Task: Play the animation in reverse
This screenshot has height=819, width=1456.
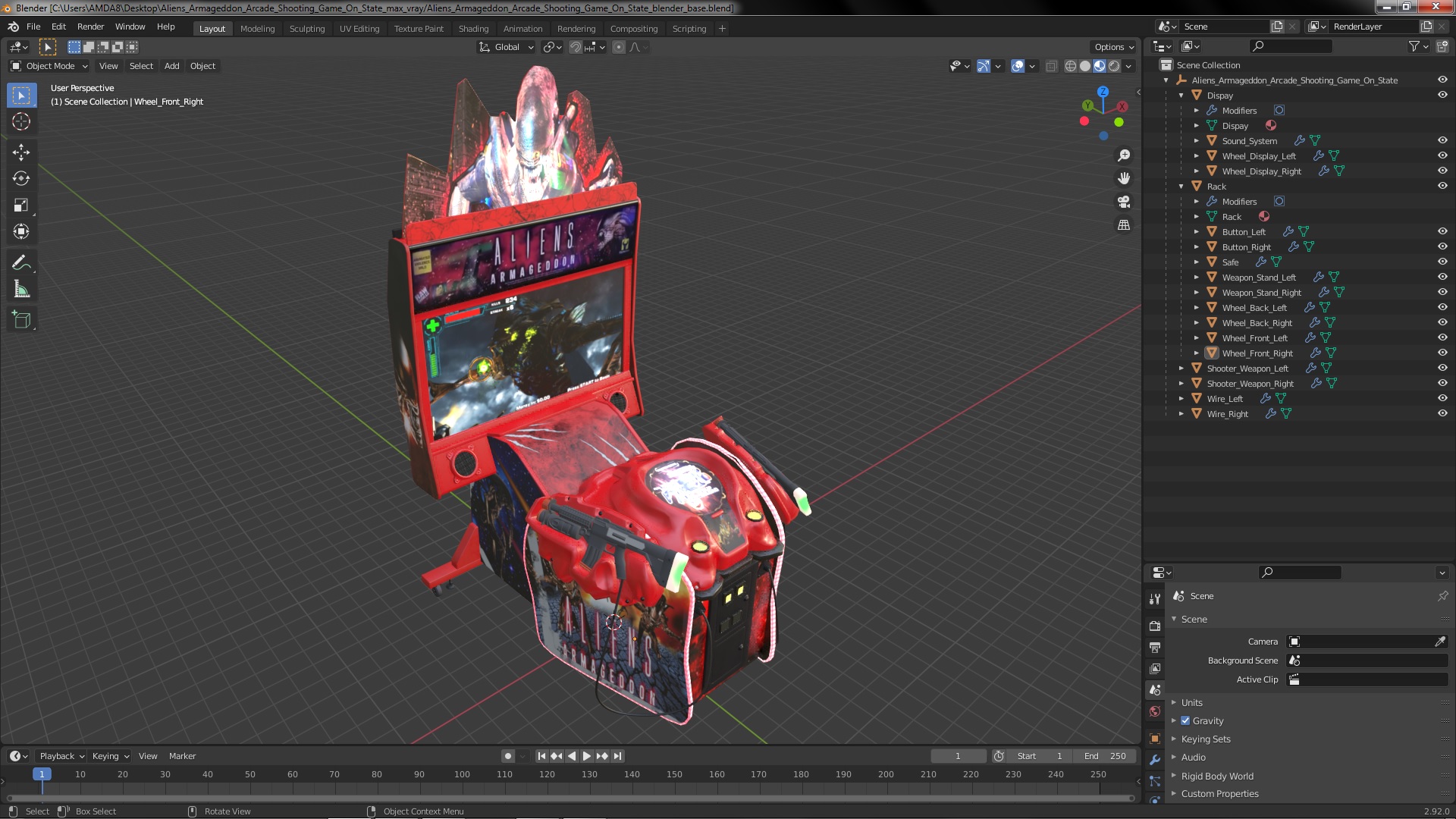Action: pos(572,756)
